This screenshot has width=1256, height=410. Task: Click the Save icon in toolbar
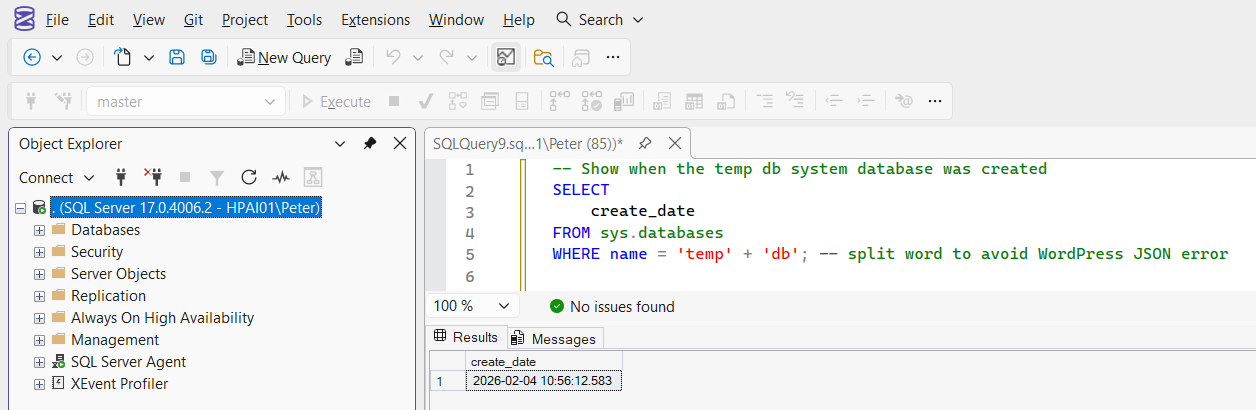(177, 57)
